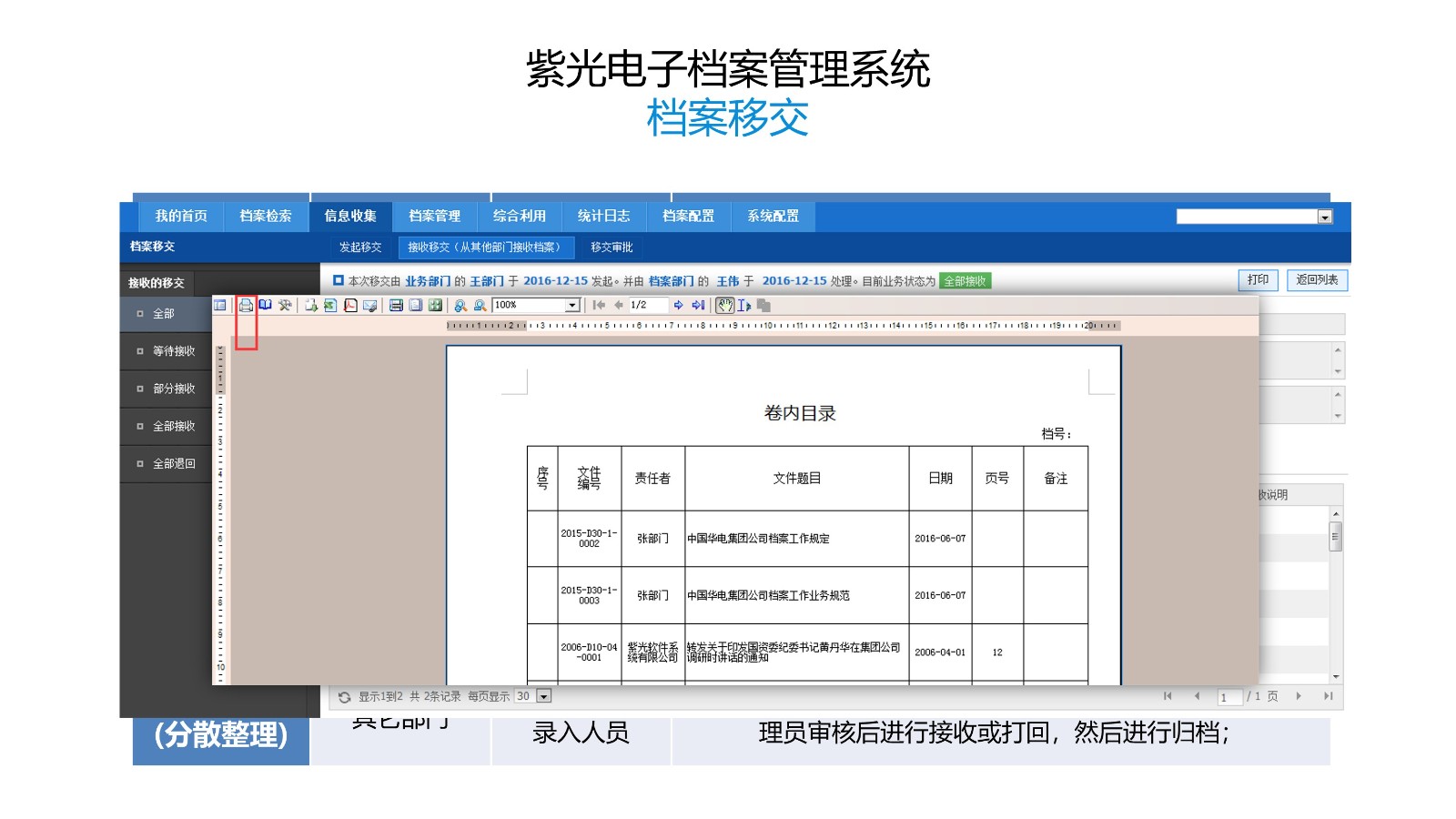Open 统计日志 tab

[604, 216]
